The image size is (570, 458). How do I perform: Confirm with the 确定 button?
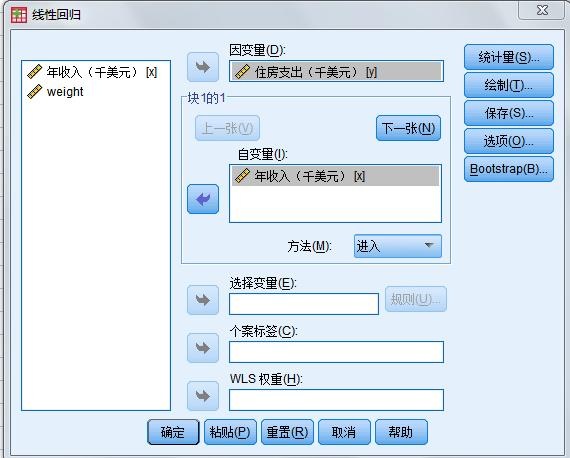(x=173, y=432)
